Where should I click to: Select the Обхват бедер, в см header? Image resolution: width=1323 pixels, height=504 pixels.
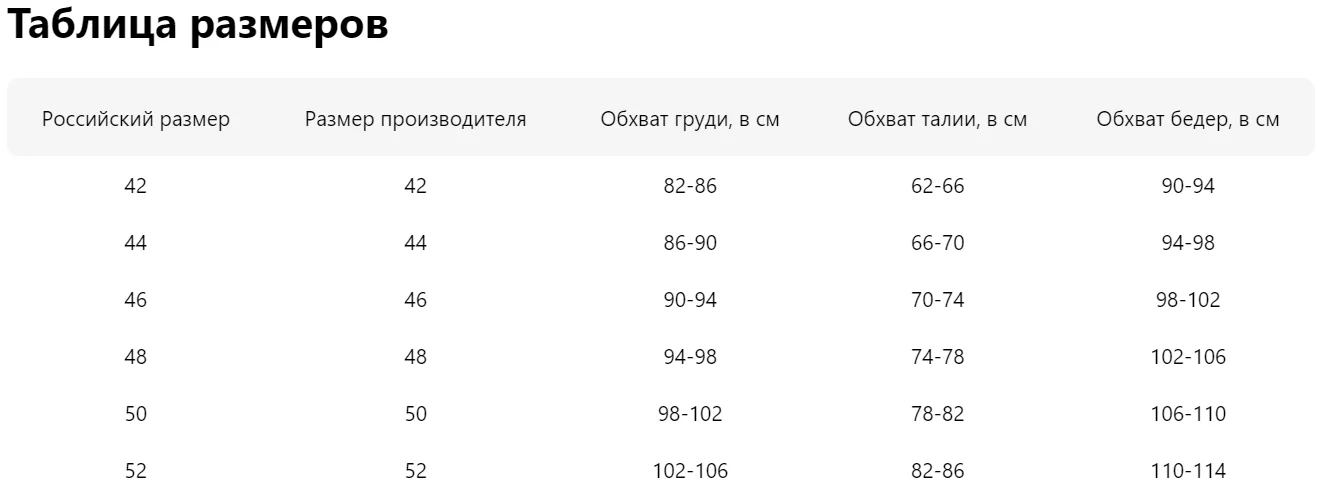point(1188,120)
